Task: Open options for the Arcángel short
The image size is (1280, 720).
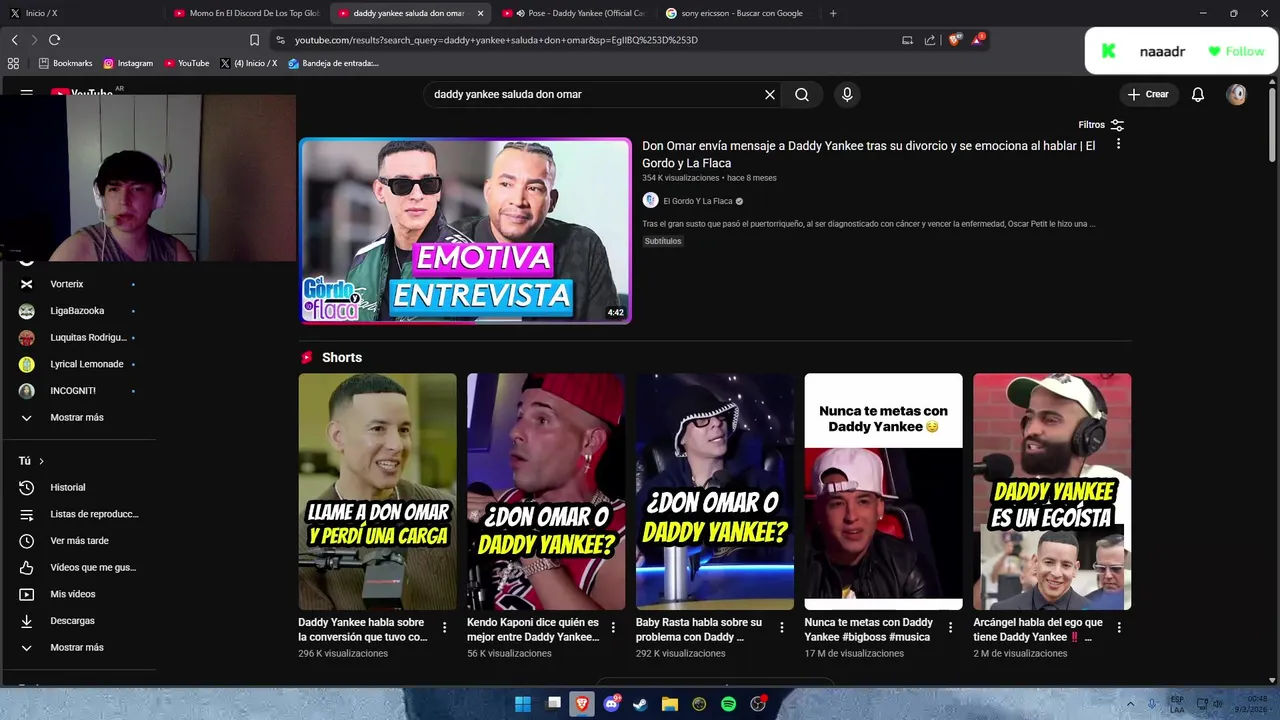Action: pos(1119,628)
